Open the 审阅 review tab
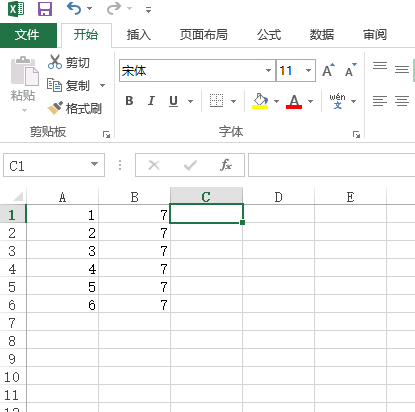The image size is (415, 412). pyautogui.click(x=375, y=35)
